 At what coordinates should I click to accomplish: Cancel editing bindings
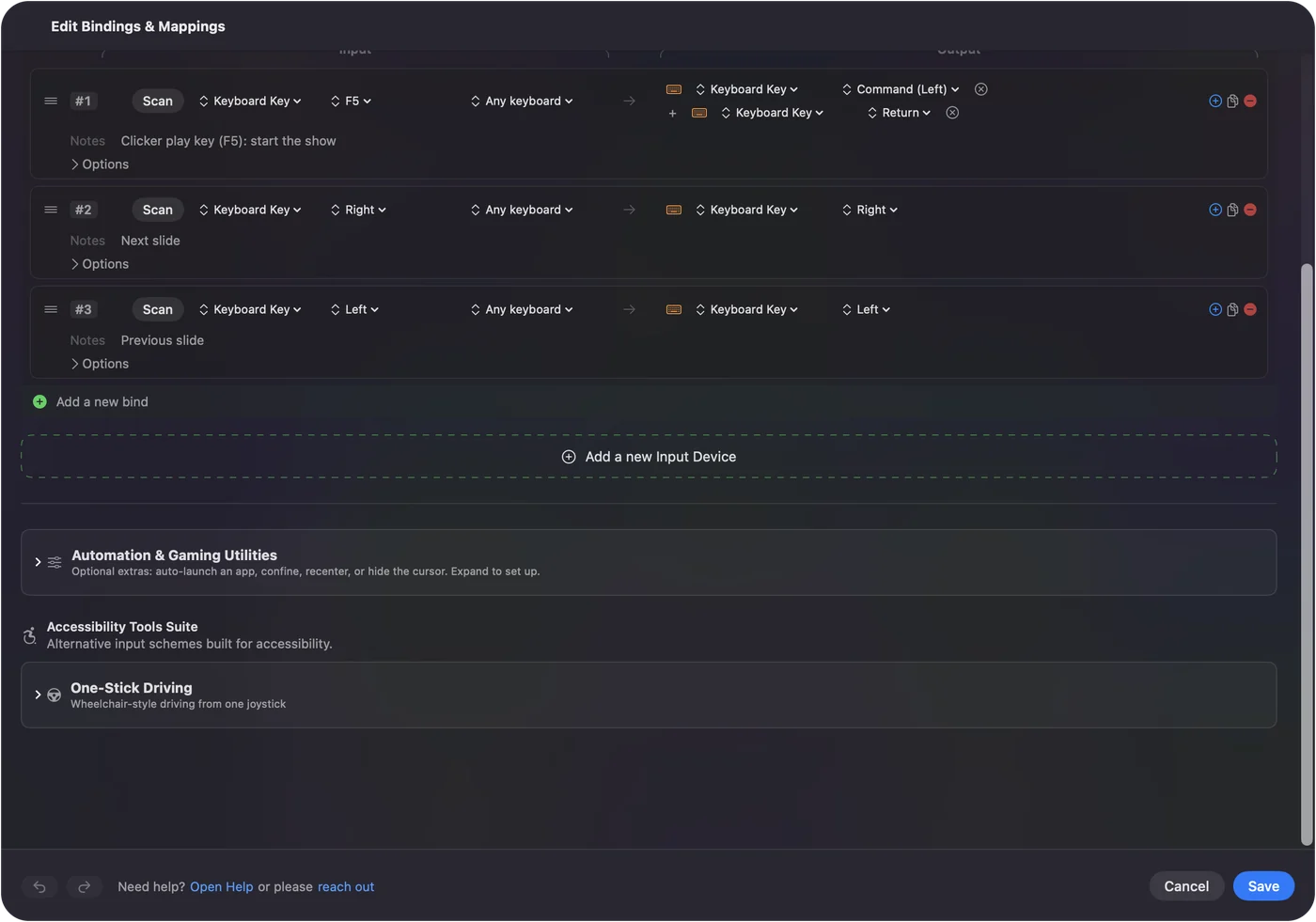point(1186,886)
